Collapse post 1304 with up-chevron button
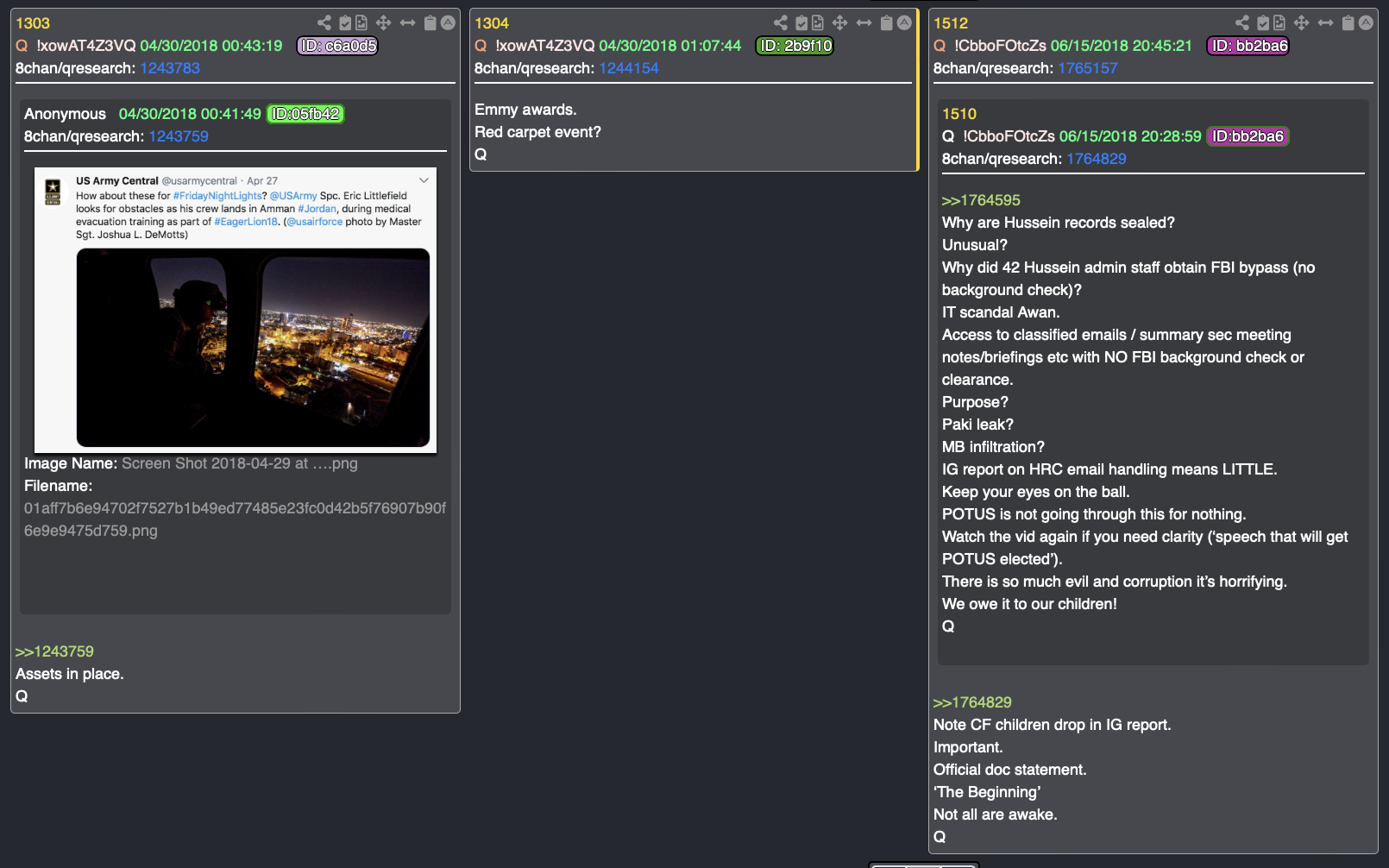This screenshot has height=868, width=1389. coord(904,23)
